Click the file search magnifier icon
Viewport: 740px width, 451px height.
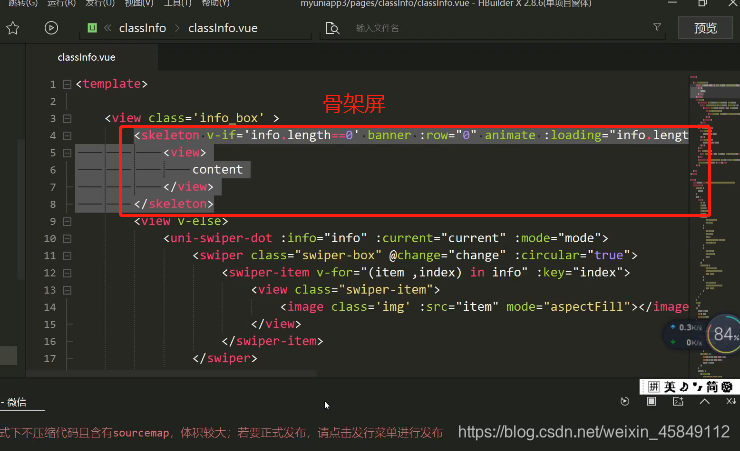click(332, 28)
